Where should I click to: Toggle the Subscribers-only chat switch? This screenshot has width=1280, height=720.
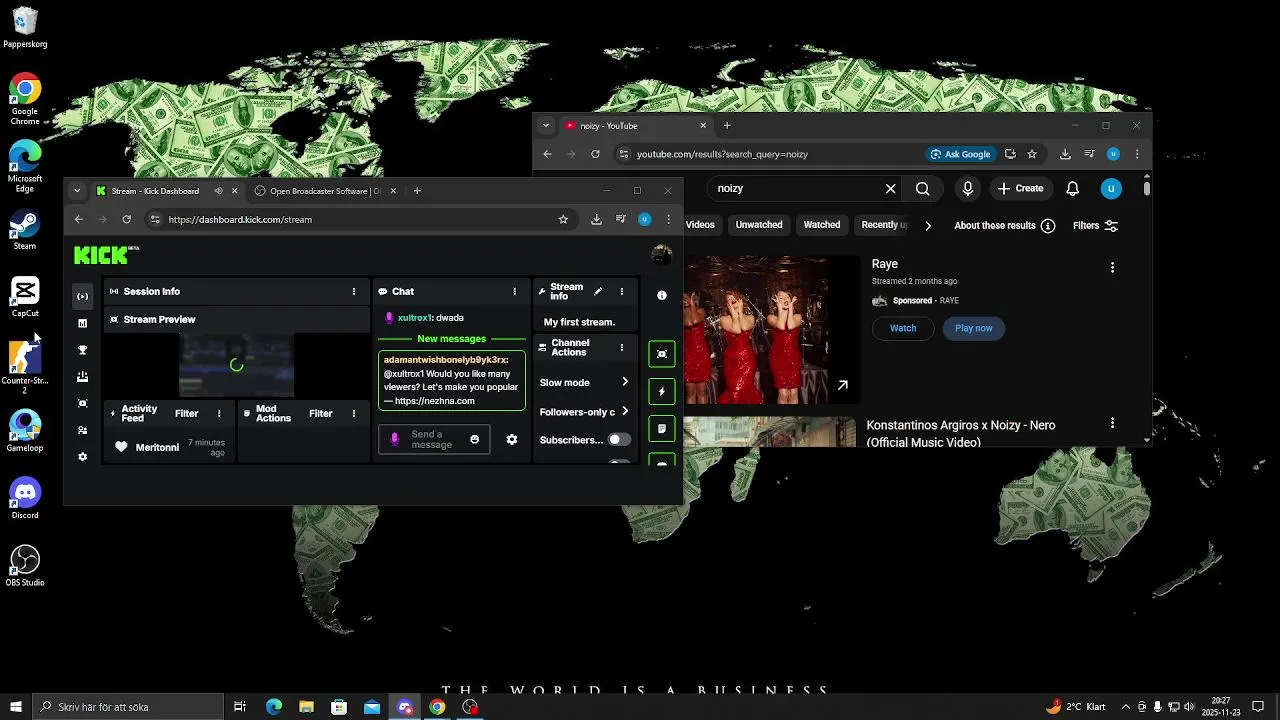620,439
